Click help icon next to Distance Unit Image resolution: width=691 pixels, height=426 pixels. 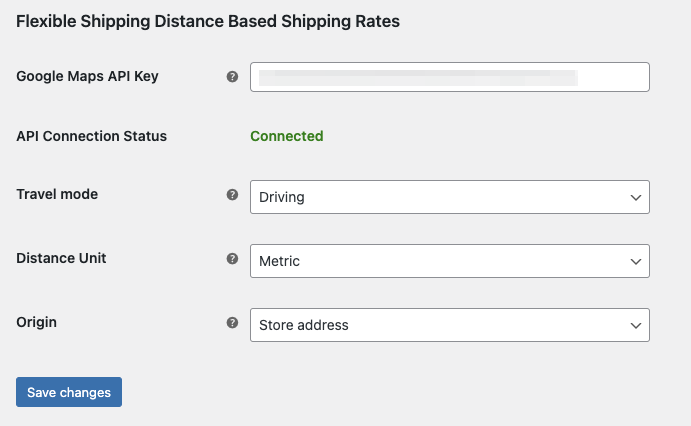coord(232,259)
